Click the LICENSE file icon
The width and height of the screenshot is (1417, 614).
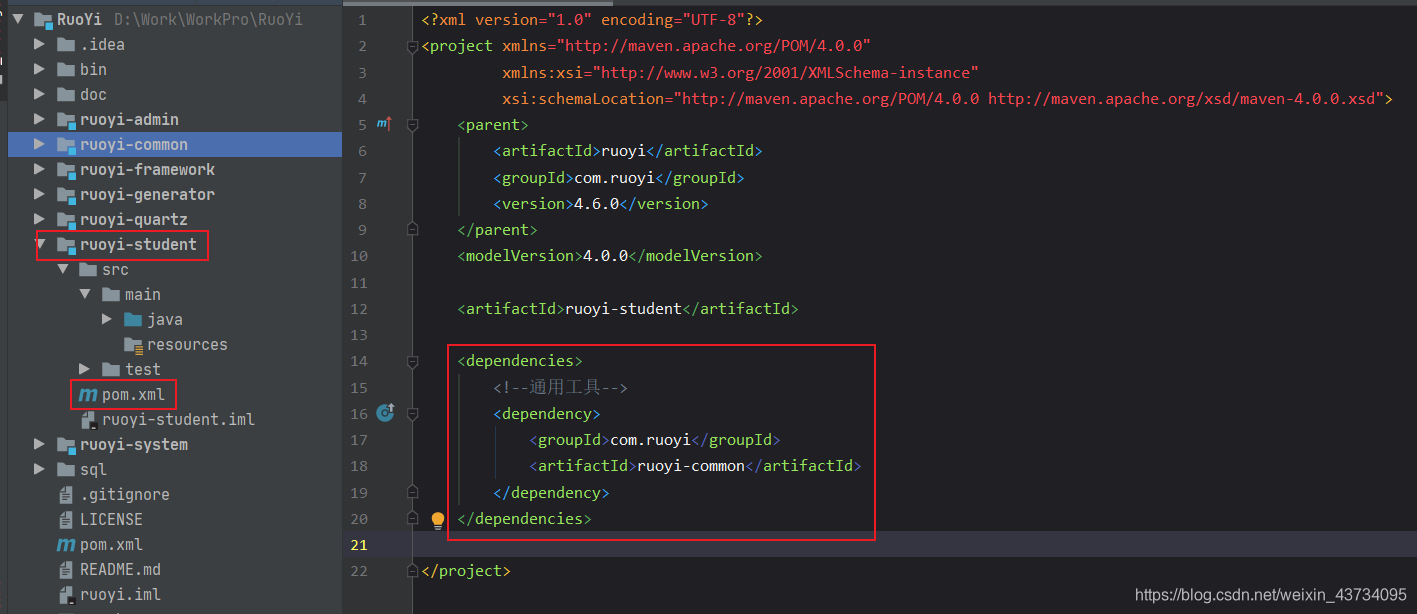pos(67,519)
